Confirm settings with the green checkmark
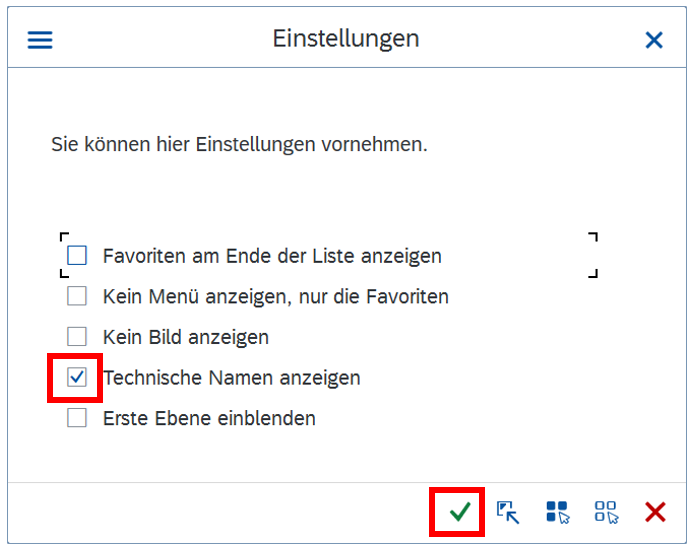This screenshot has height=550, width=691. pyautogui.click(x=459, y=512)
